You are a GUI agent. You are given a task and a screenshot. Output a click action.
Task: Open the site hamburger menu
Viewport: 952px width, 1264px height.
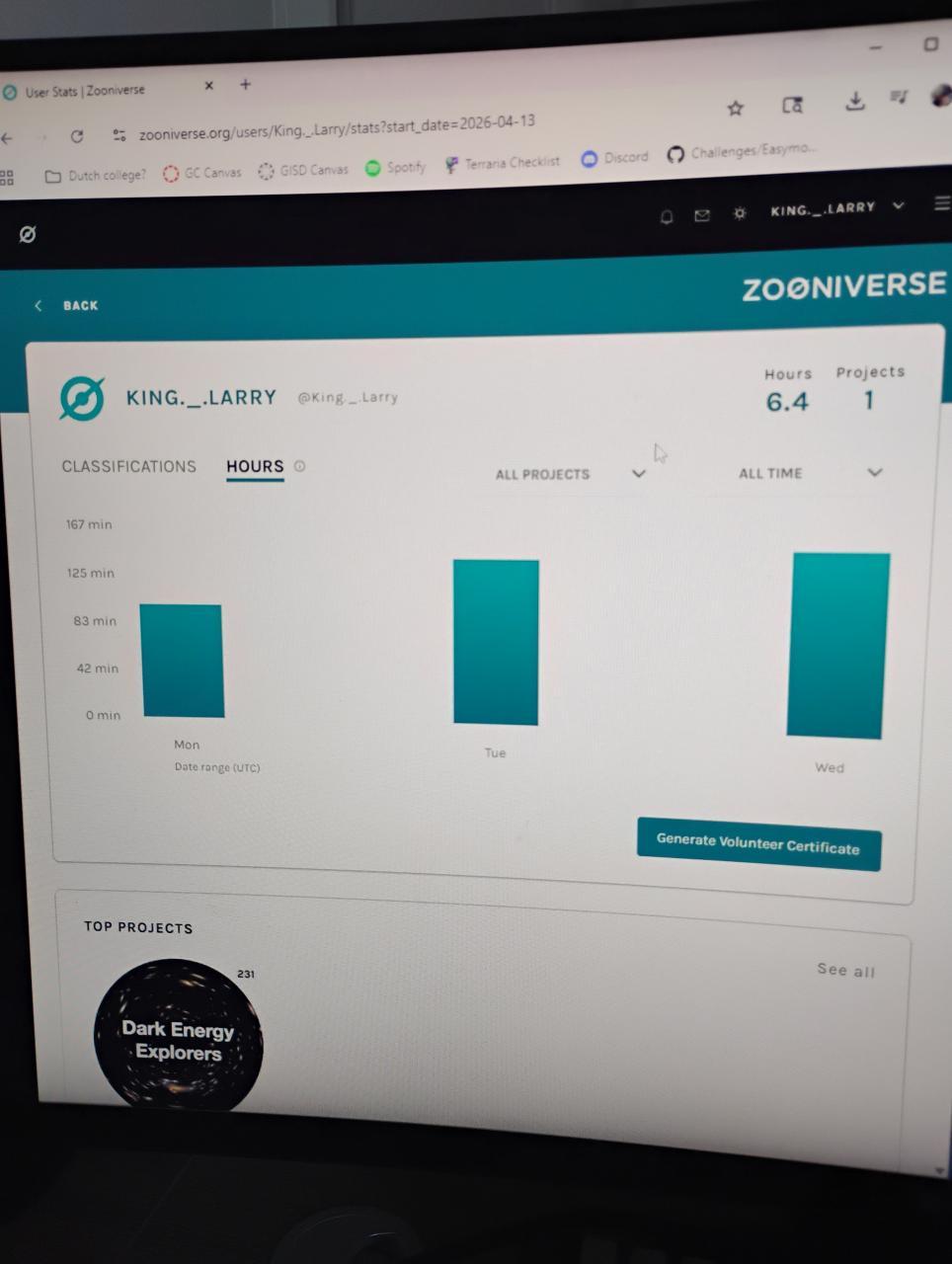[x=941, y=203]
